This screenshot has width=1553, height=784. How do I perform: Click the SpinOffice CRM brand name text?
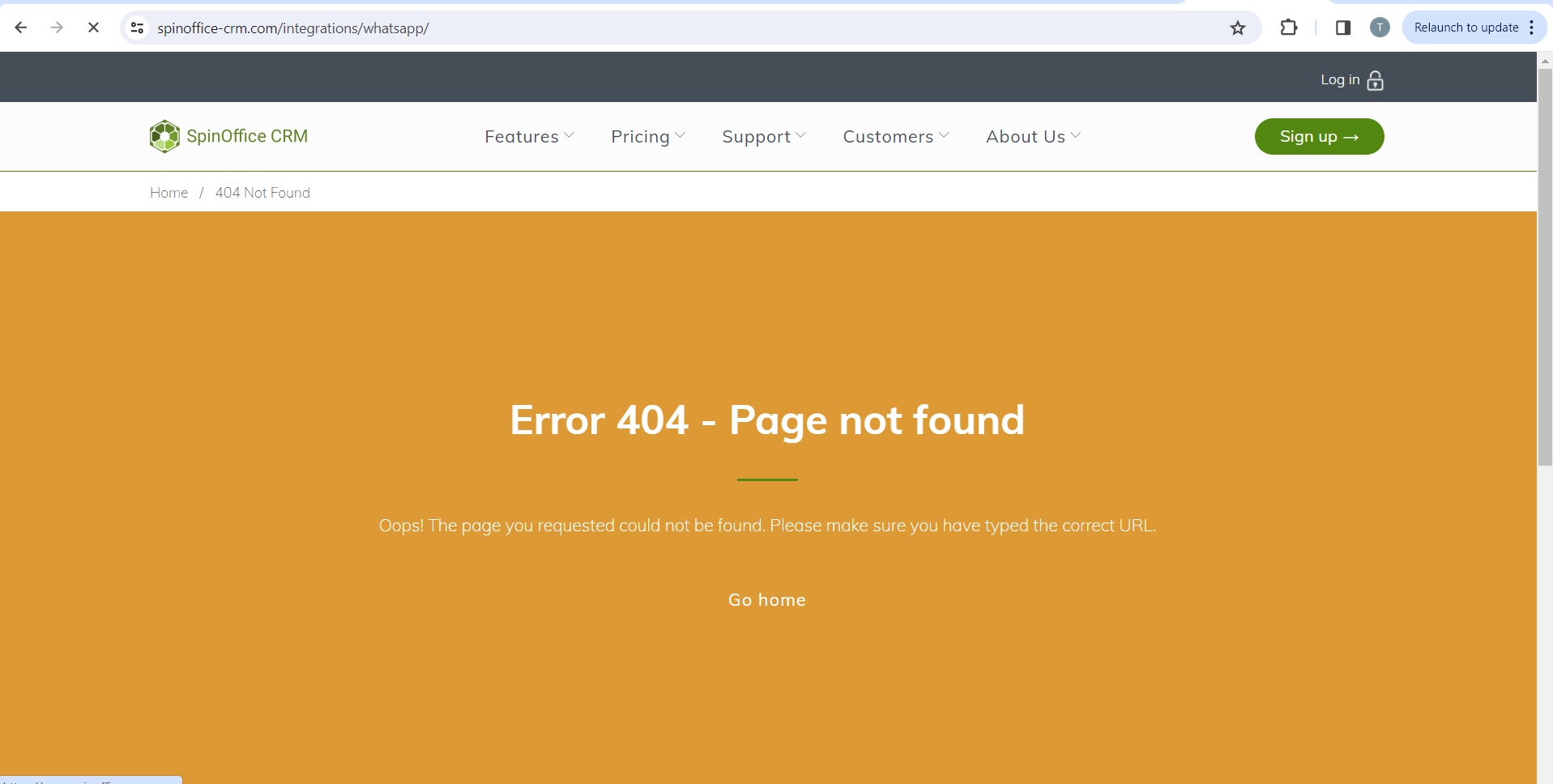(x=247, y=136)
